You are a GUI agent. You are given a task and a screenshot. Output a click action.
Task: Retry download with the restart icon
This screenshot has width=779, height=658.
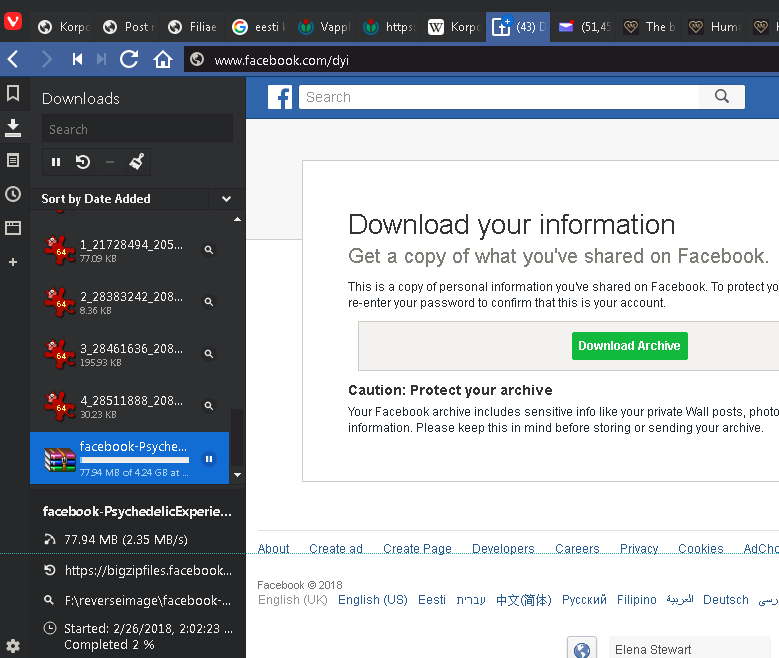coord(83,162)
